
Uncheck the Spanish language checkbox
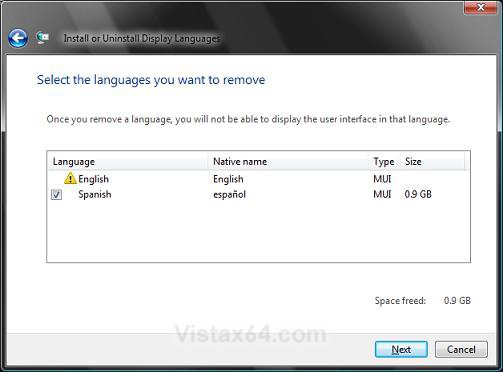[56, 194]
